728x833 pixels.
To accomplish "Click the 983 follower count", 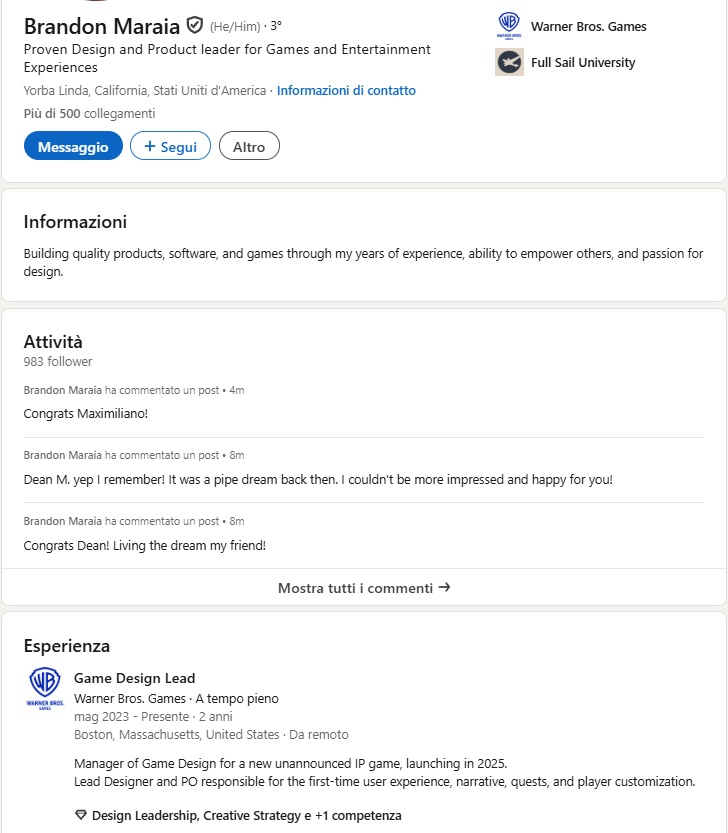I will coord(57,361).
